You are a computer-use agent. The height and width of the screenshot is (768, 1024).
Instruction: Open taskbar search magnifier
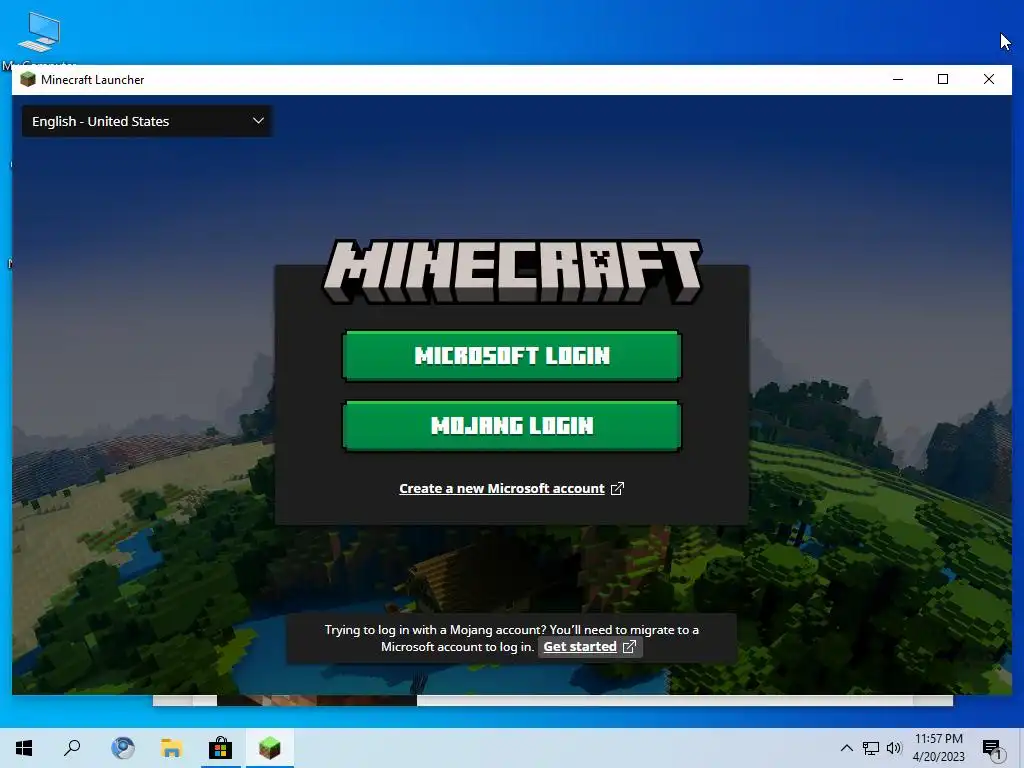(x=72, y=748)
